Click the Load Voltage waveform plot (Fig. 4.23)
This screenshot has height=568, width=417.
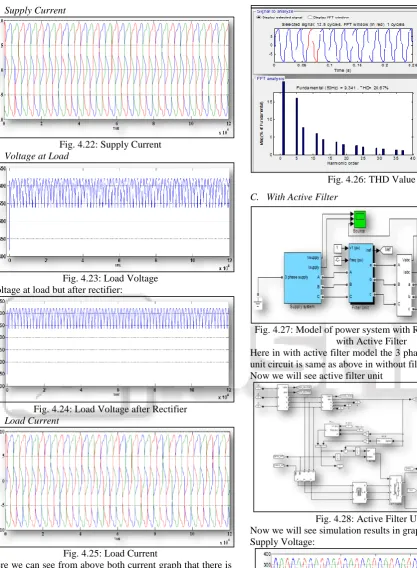click(119, 212)
